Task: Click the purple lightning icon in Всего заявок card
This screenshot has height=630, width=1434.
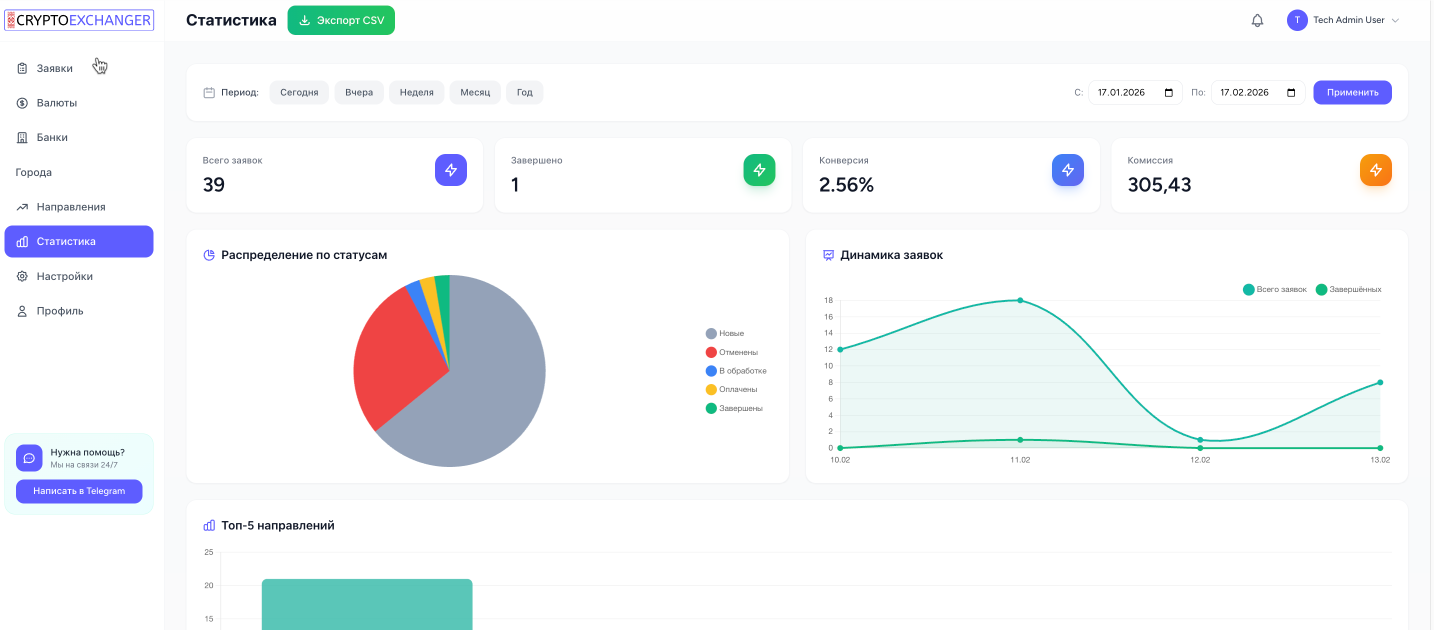Action: coord(451,170)
